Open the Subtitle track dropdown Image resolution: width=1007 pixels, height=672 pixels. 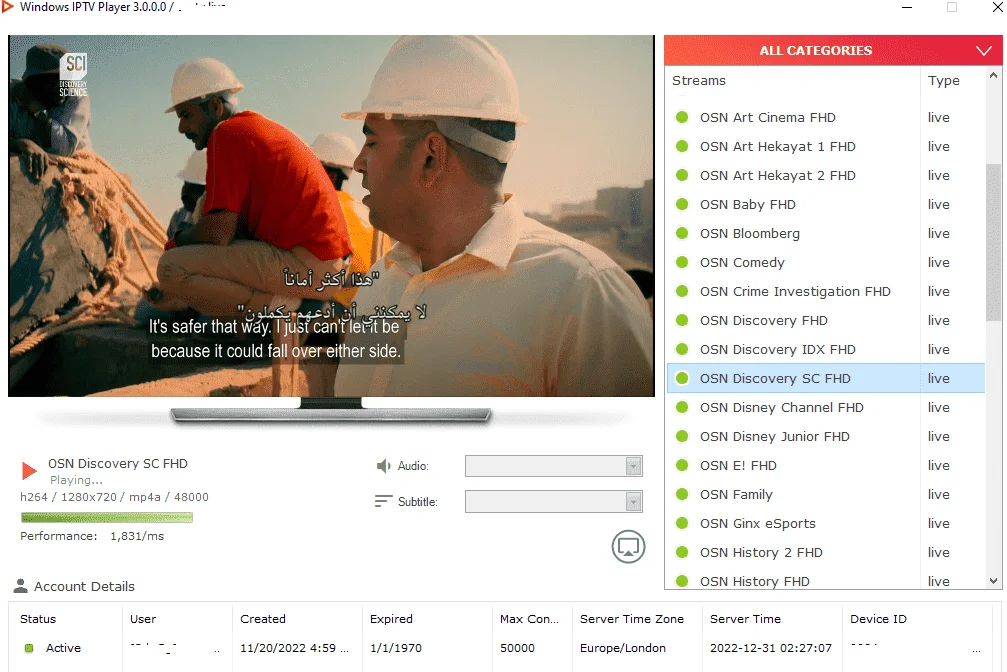[554, 501]
